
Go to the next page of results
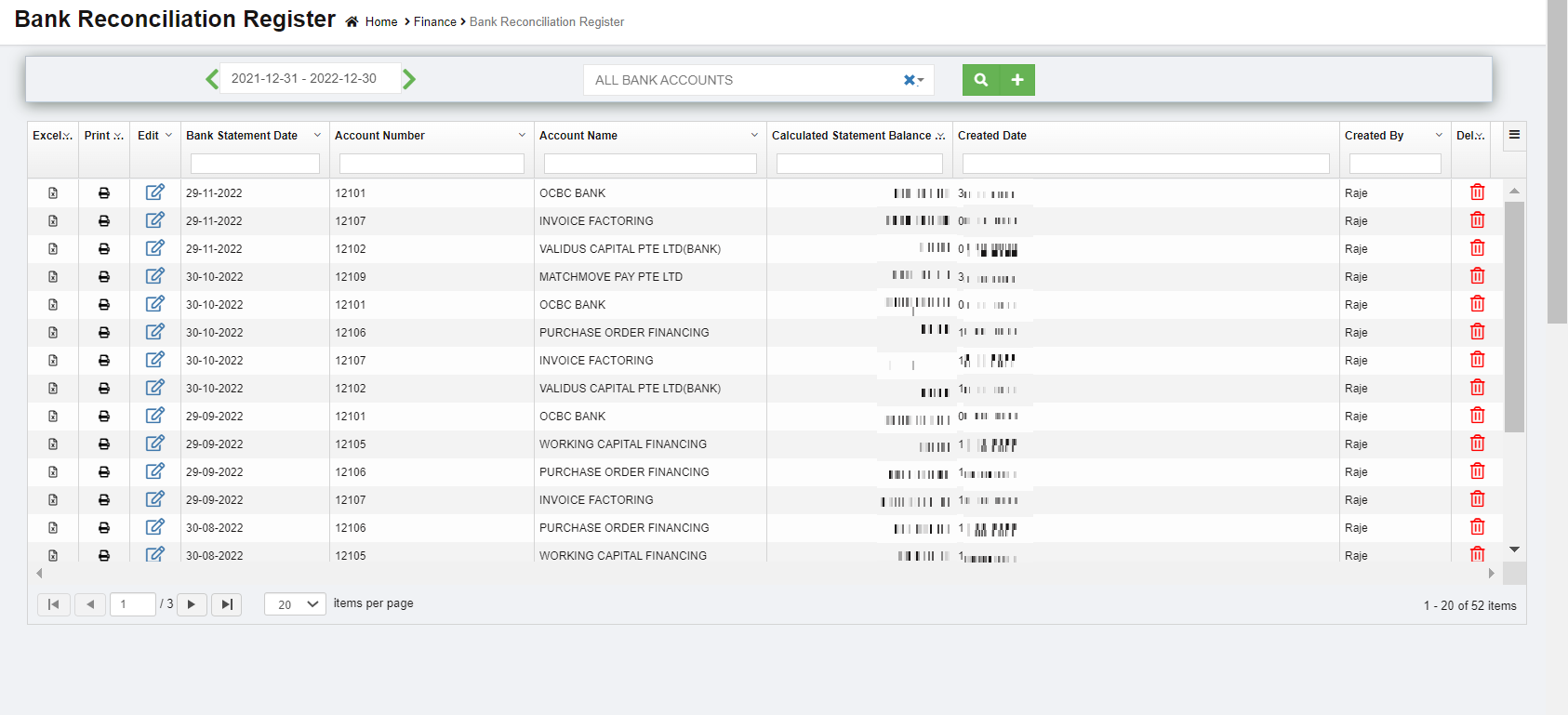pyautogui.click(x=192, y=604)
